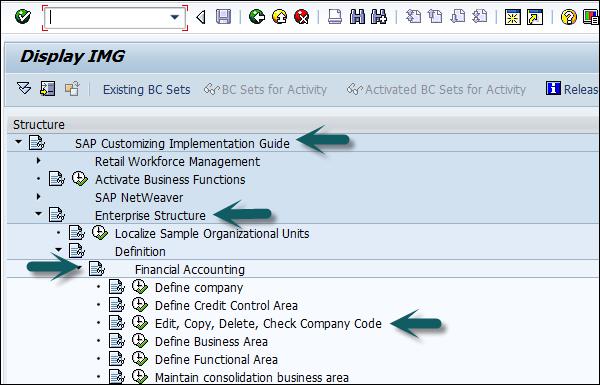
Task: Execute Localize Sample Organizational Units clock icon
Action: tap(99, 233)
